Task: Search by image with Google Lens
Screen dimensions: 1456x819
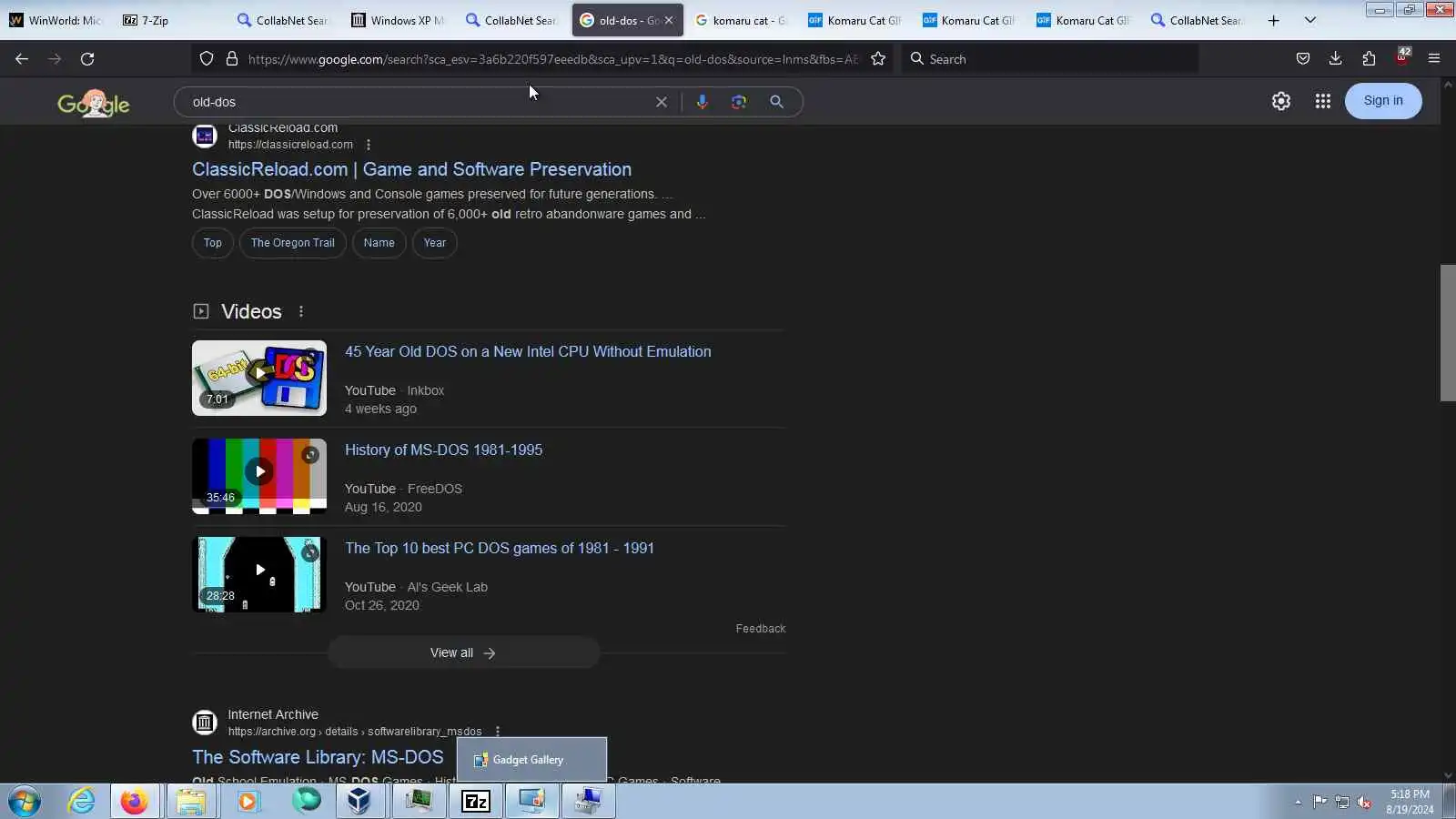Action: point(739,102)
